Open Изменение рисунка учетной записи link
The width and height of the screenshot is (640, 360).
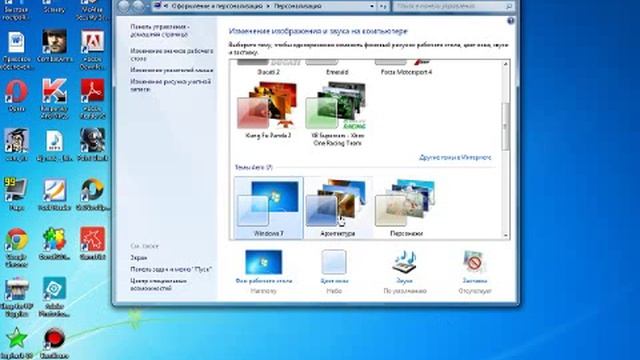click(171, 85)
